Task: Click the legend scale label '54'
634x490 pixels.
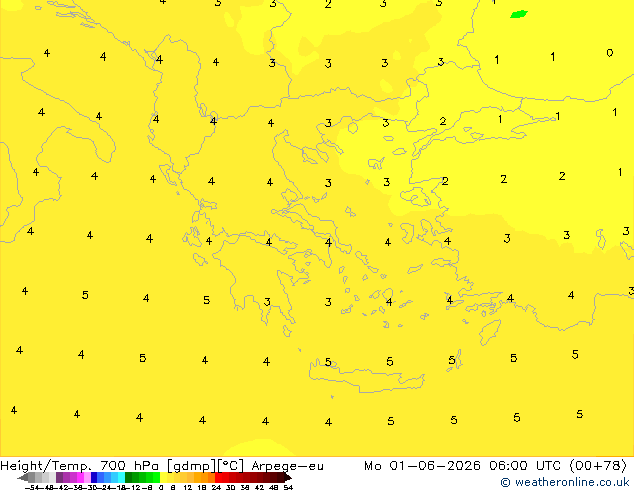Action: 288,488
